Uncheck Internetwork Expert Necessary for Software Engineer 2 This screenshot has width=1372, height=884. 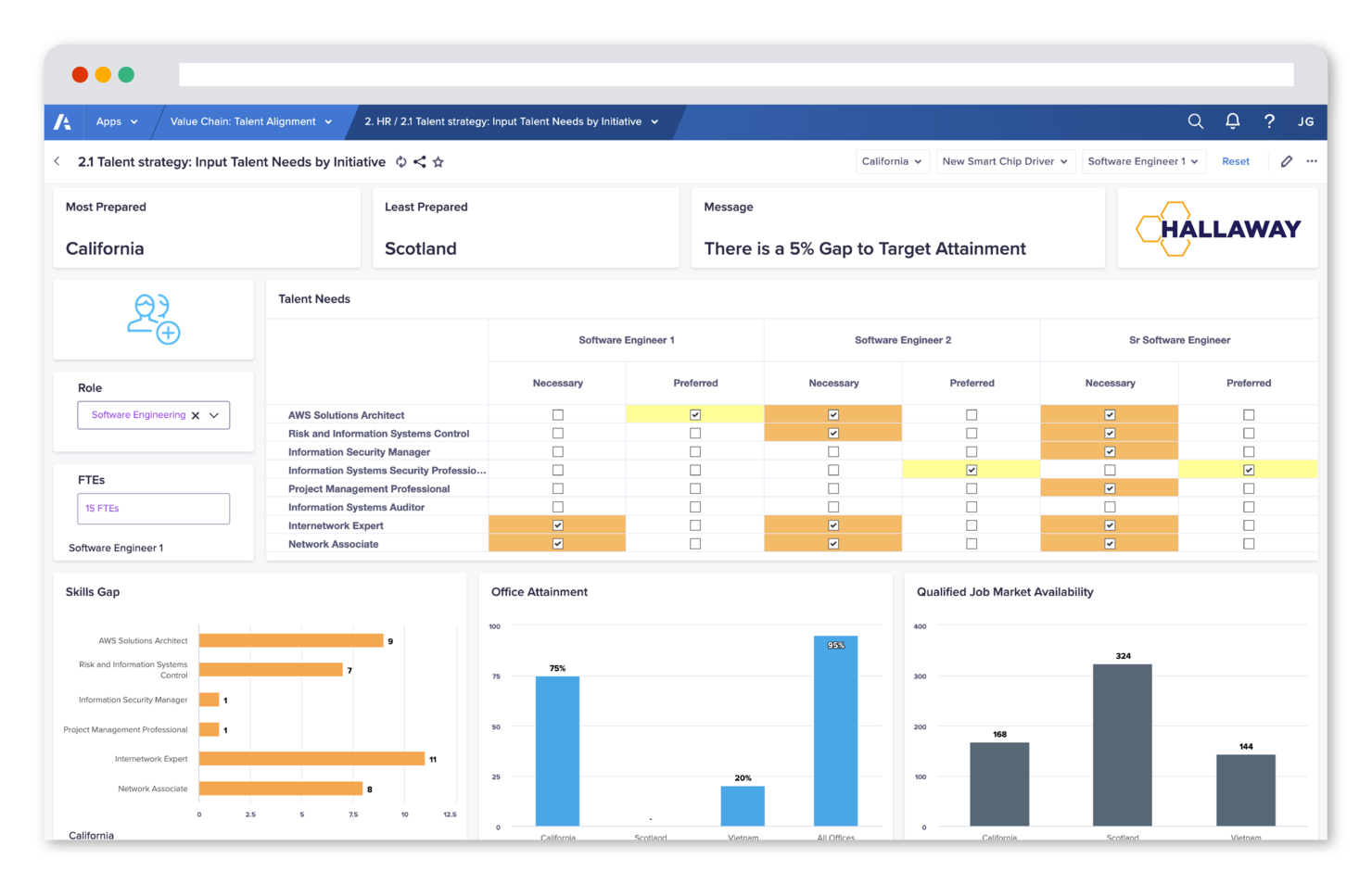coord(832,525)
